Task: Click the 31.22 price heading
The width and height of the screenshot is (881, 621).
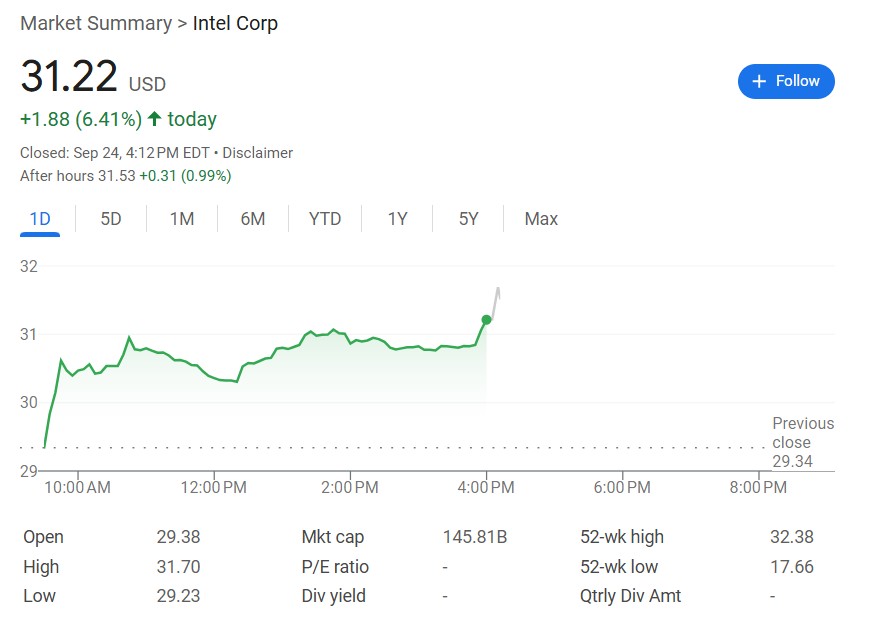Action: click(69, 78)
